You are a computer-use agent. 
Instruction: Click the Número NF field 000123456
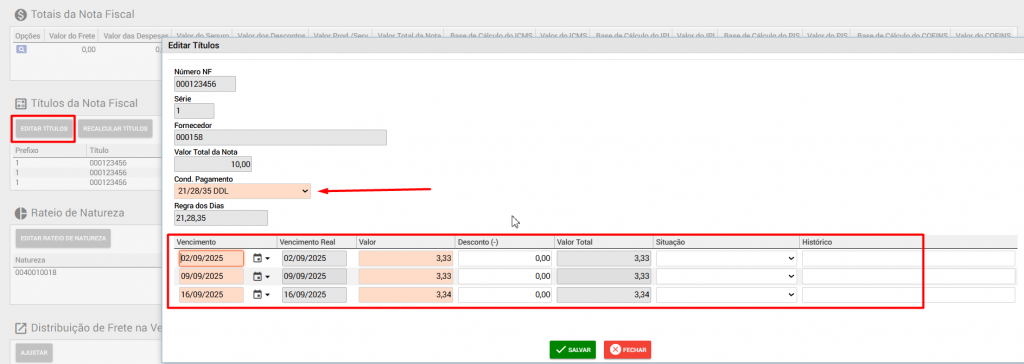coord(205,84)
